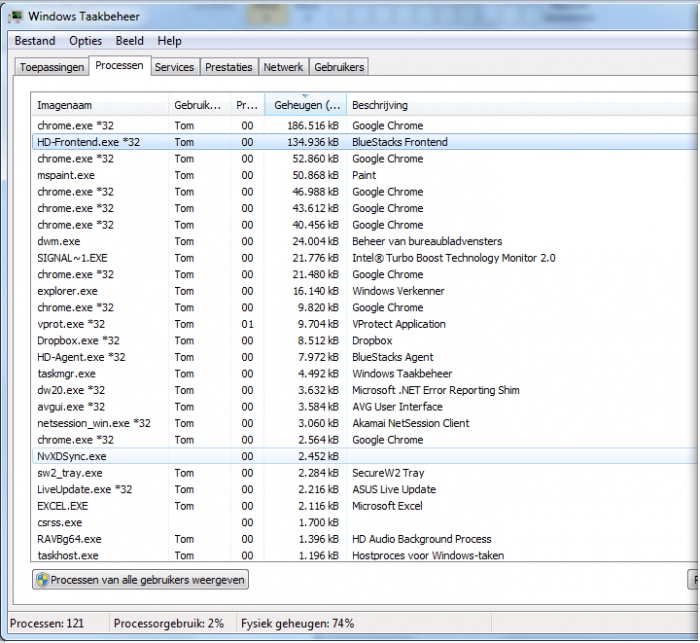Viewport: 700px width, 643px height.
Task: Click the ASUS Live Update description
Action: pyautogui.click(x=394, y=489)
